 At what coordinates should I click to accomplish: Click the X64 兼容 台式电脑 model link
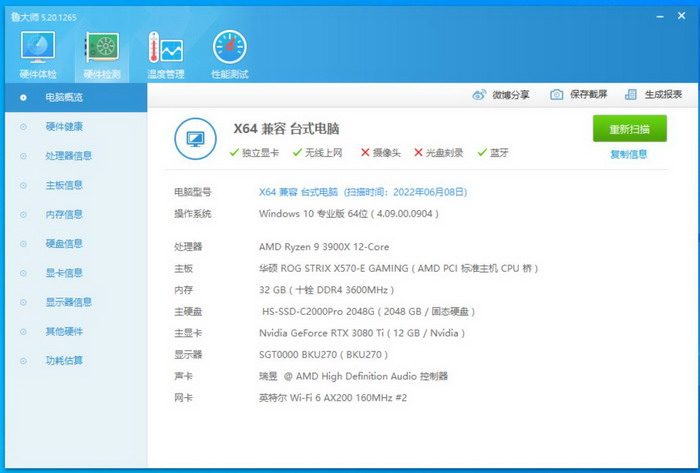pyautogui.click(x=299, y=191)
